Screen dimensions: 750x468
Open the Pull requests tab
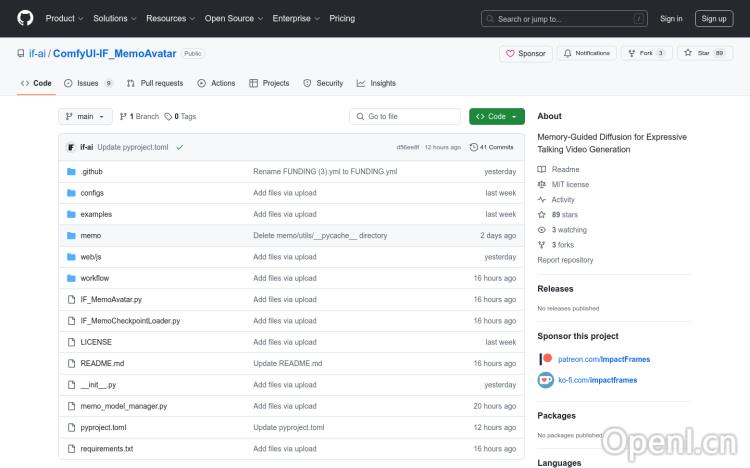(x=155, y=83)
